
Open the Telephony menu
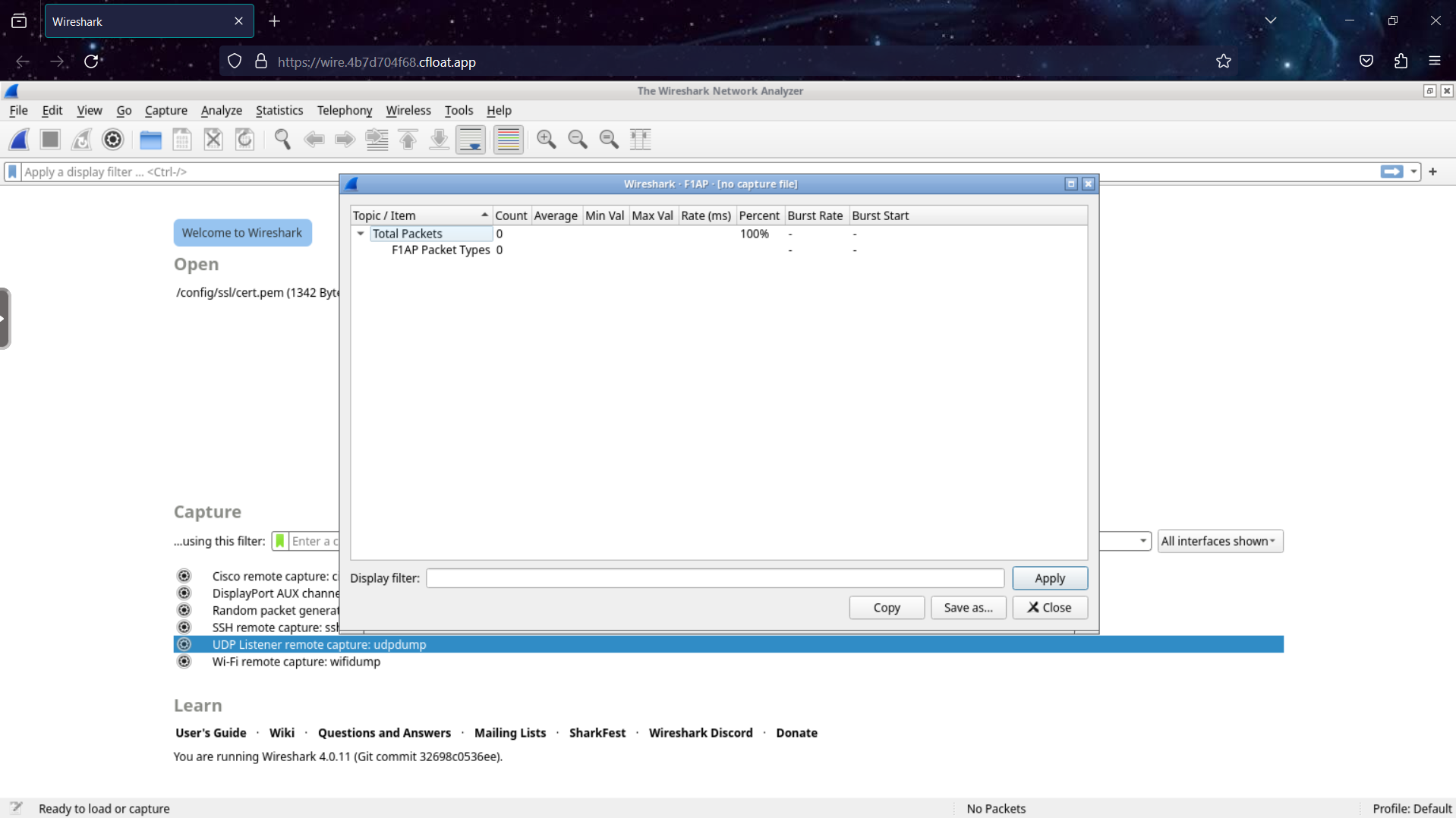tap(344, 110)
